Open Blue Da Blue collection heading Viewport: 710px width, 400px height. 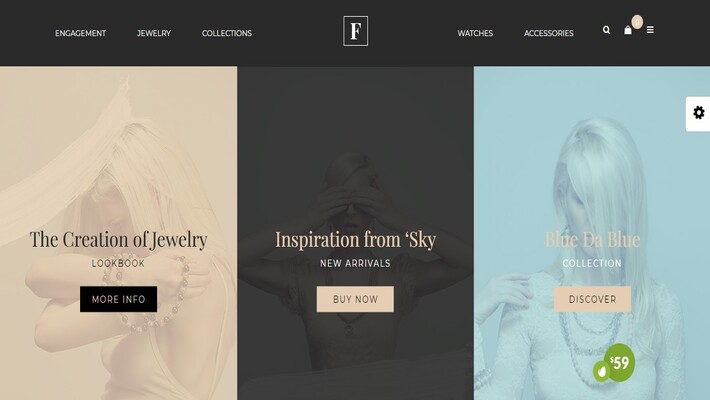(x=592, y=239)
